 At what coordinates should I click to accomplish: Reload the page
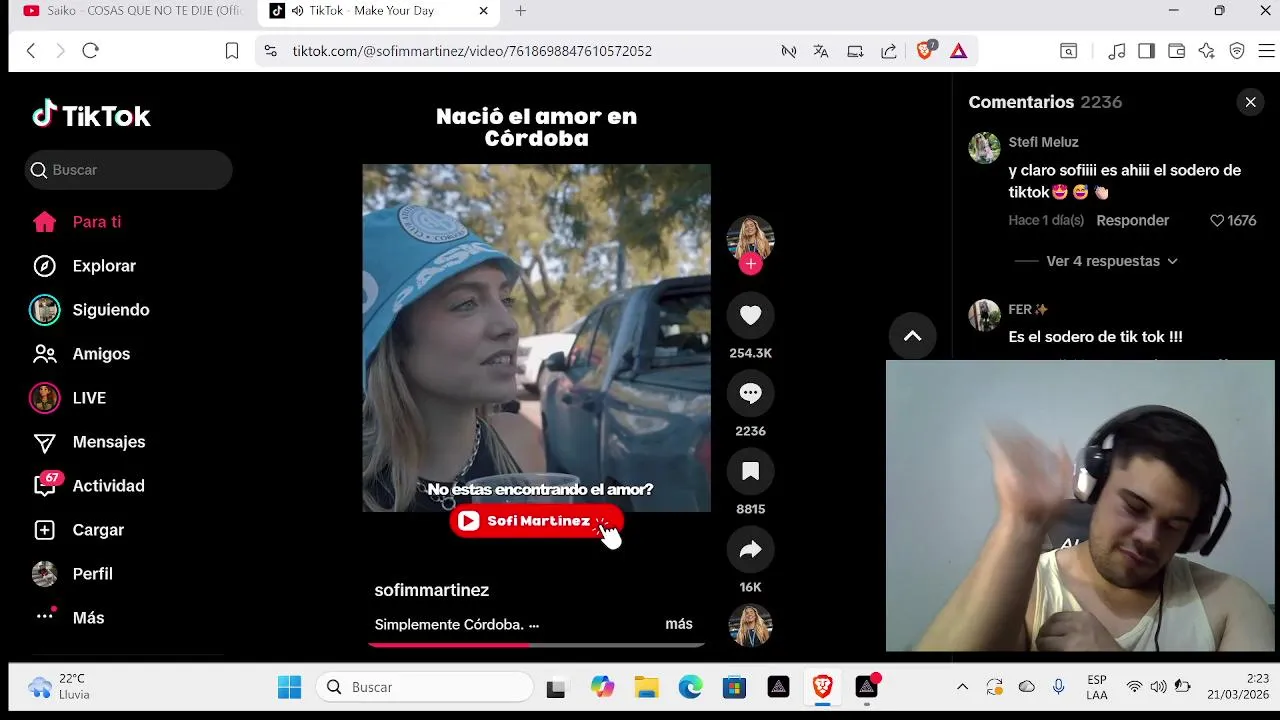(x=90, y=51)
